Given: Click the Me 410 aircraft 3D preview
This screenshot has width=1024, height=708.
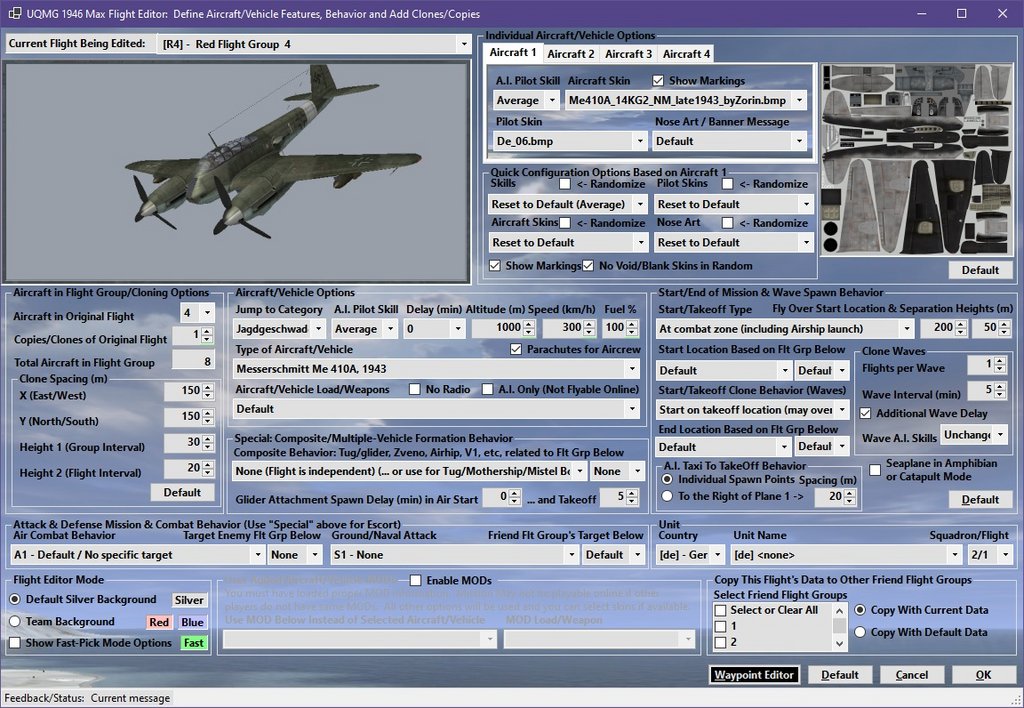Looking at the screenshot, I should coord(236,172).
